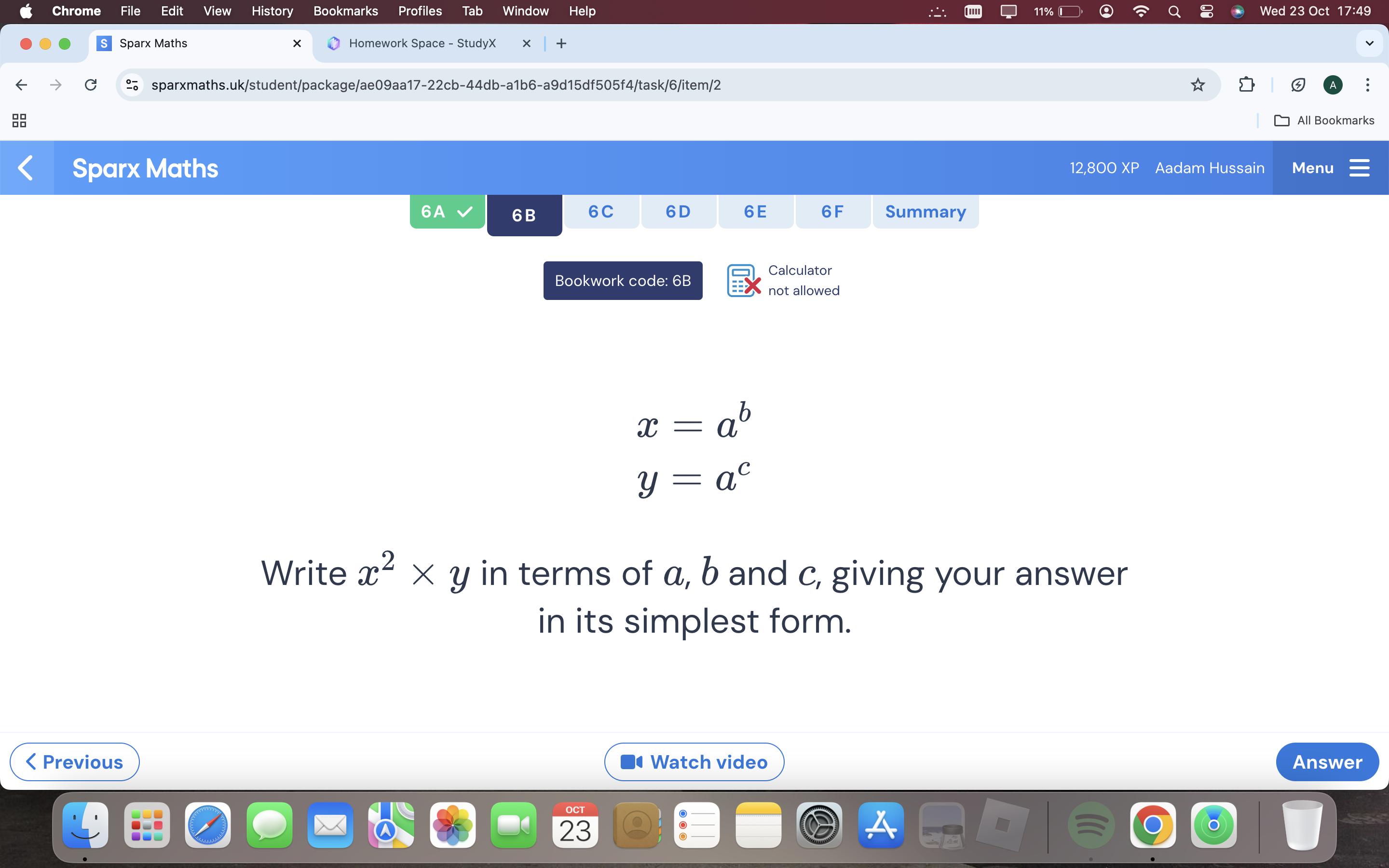Click the Sparx Maths favicon in tab

click(x=106, y=43)
